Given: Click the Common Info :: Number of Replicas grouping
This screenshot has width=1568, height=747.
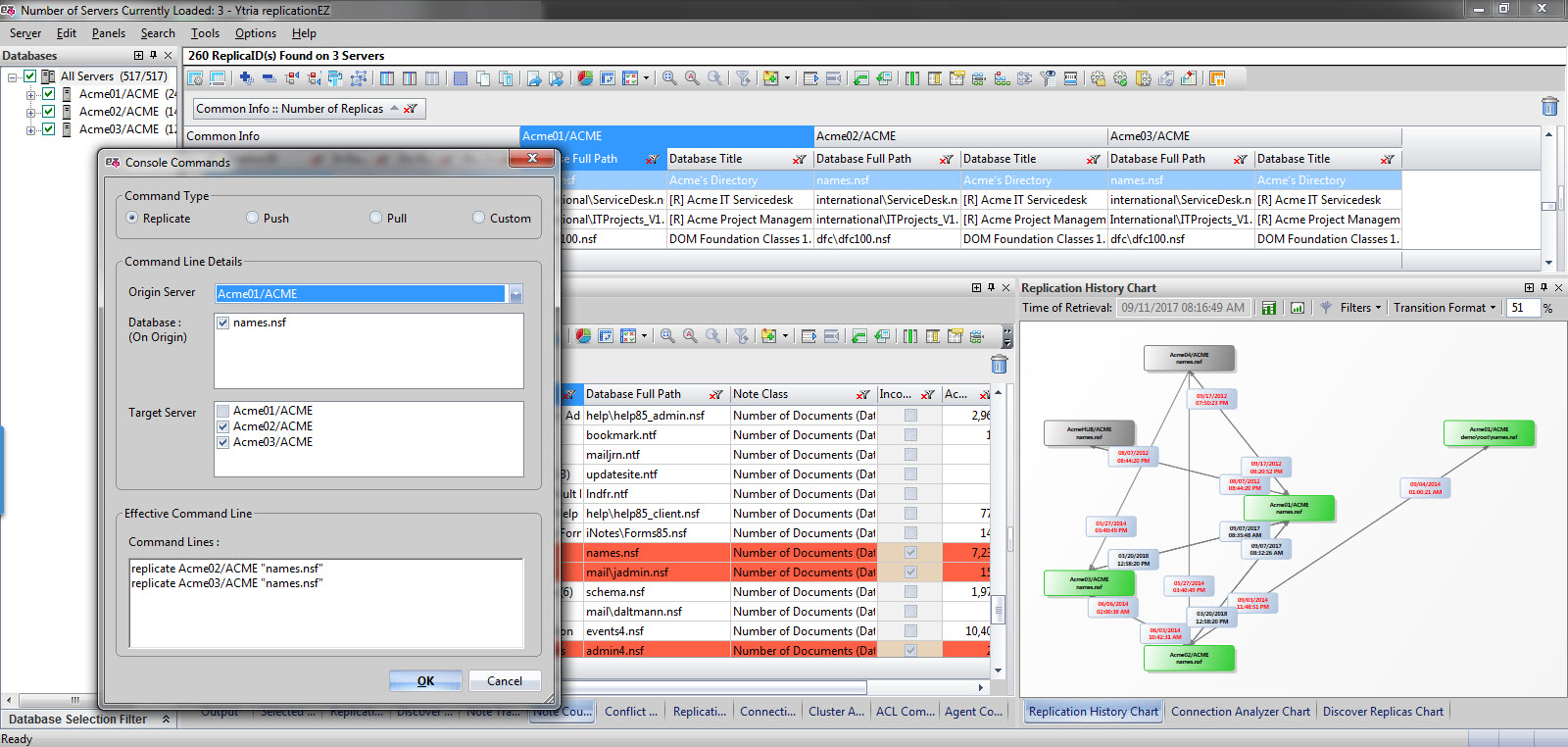Looking at the screenshot, I should (x=309, y=109).
